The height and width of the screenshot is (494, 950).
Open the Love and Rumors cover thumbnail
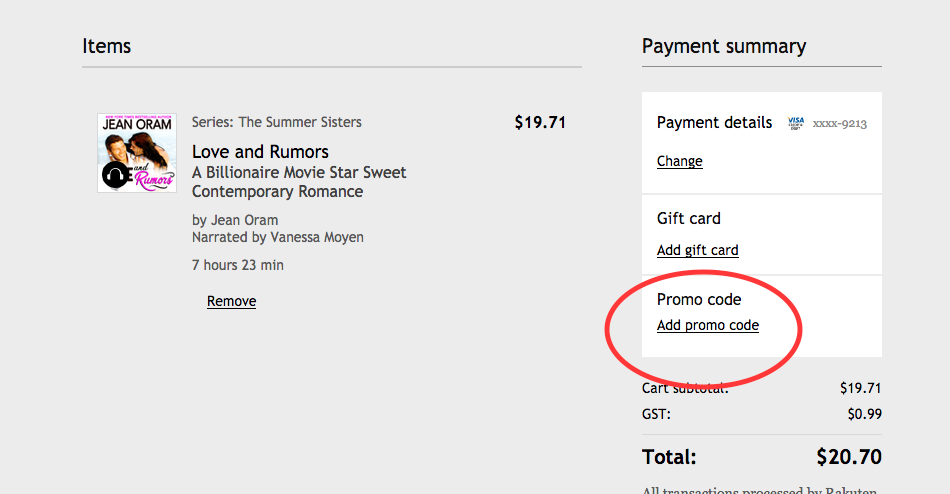click(x=137, y=152)
